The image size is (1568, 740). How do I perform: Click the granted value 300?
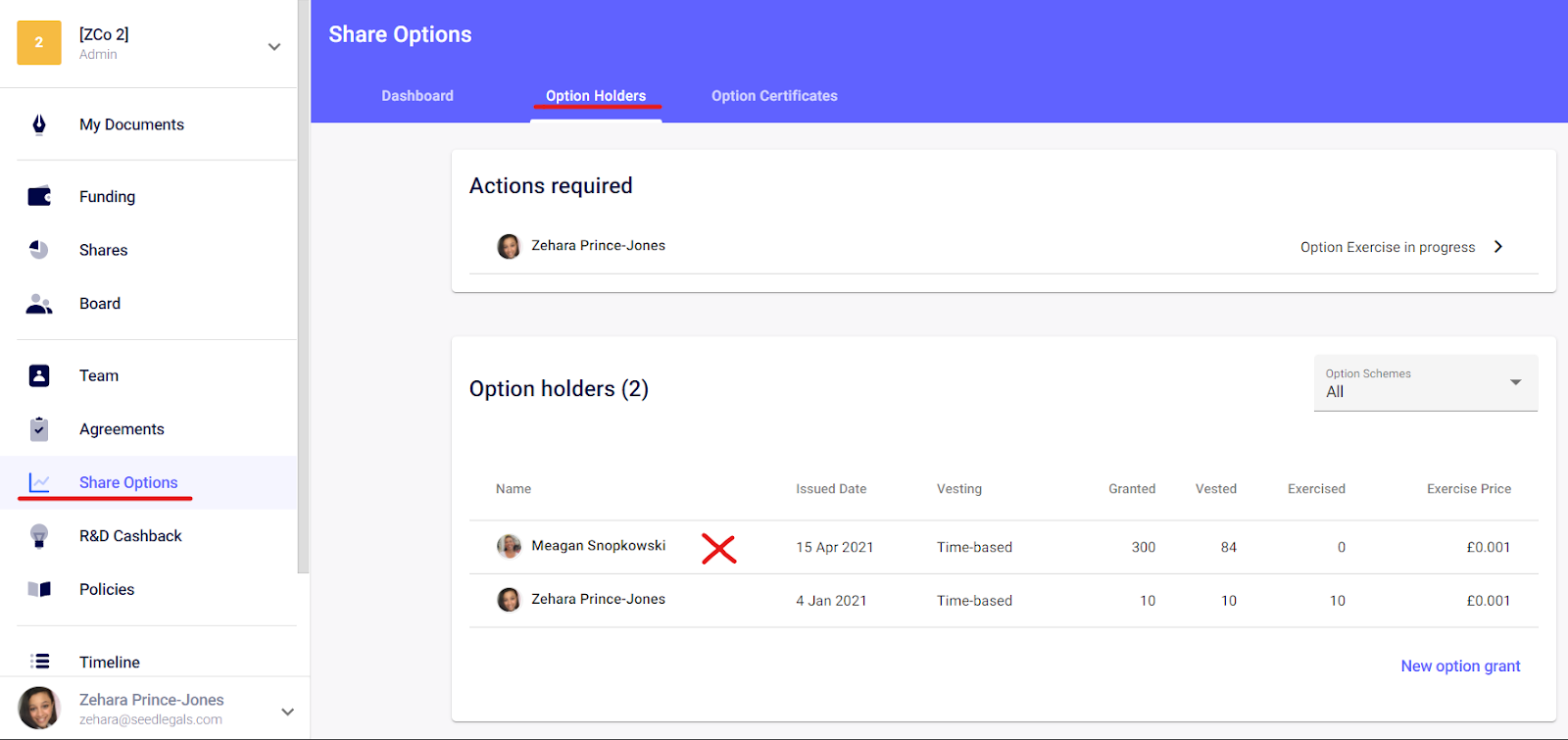point(1144,547)
